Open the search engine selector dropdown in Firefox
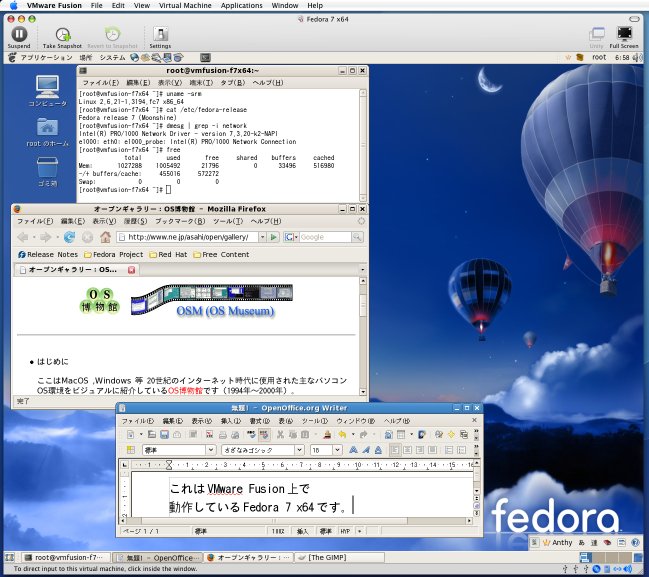The width and height of the screenshot is (649, 577). pyautogui.click(x=291, y=237)
